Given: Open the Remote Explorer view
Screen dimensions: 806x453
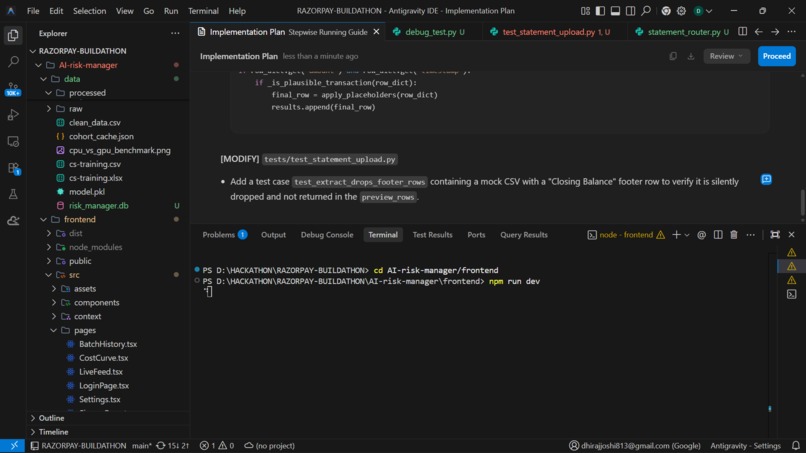Looking at the screenshot, I should [x=13, y=141].
